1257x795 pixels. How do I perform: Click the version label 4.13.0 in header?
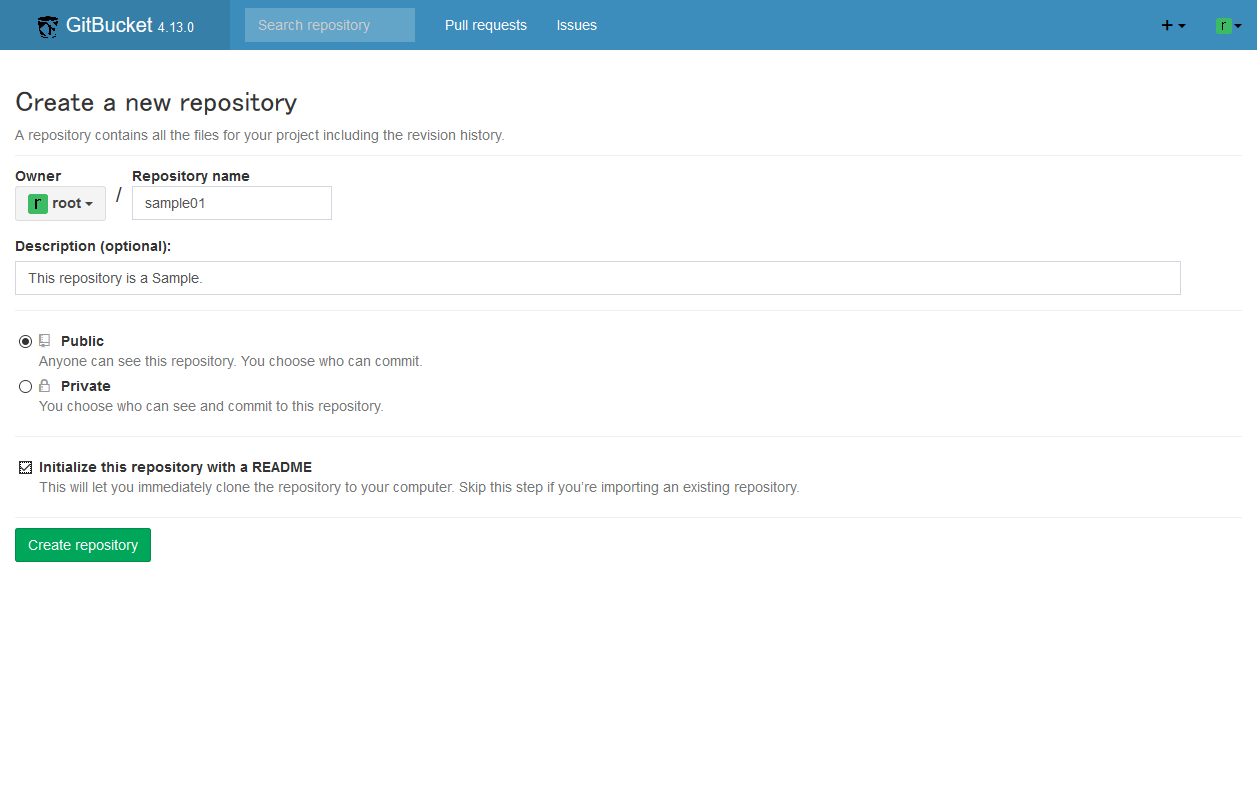pyautogui.click(x=176, y=29)
